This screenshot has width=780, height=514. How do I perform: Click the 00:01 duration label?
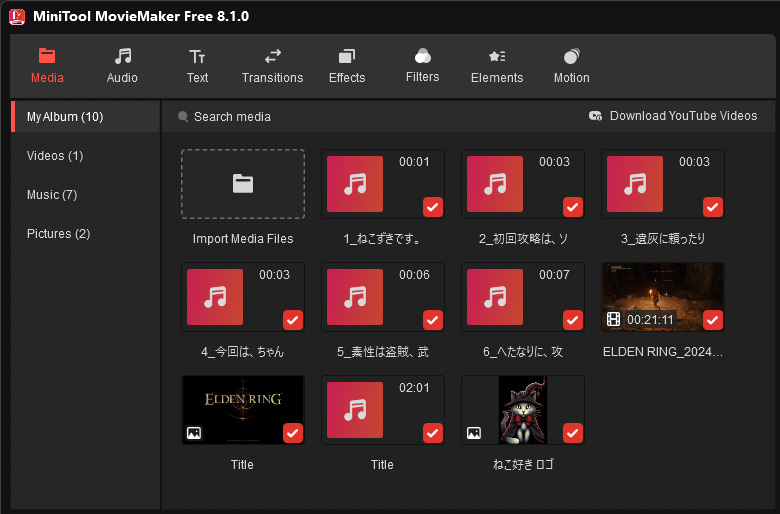(x=414, y=162)
